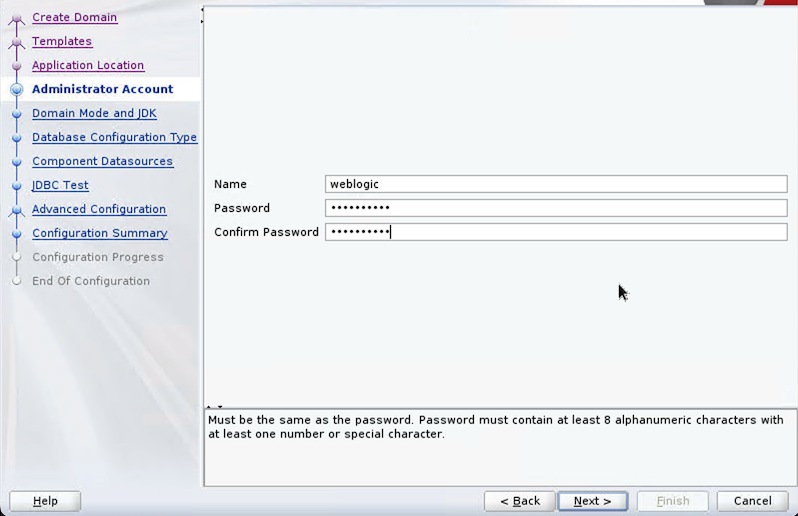Viewport: 798px width, 516px height.
Task: Click the step bullet beside Configuration Summary
Action: [16, 234]
